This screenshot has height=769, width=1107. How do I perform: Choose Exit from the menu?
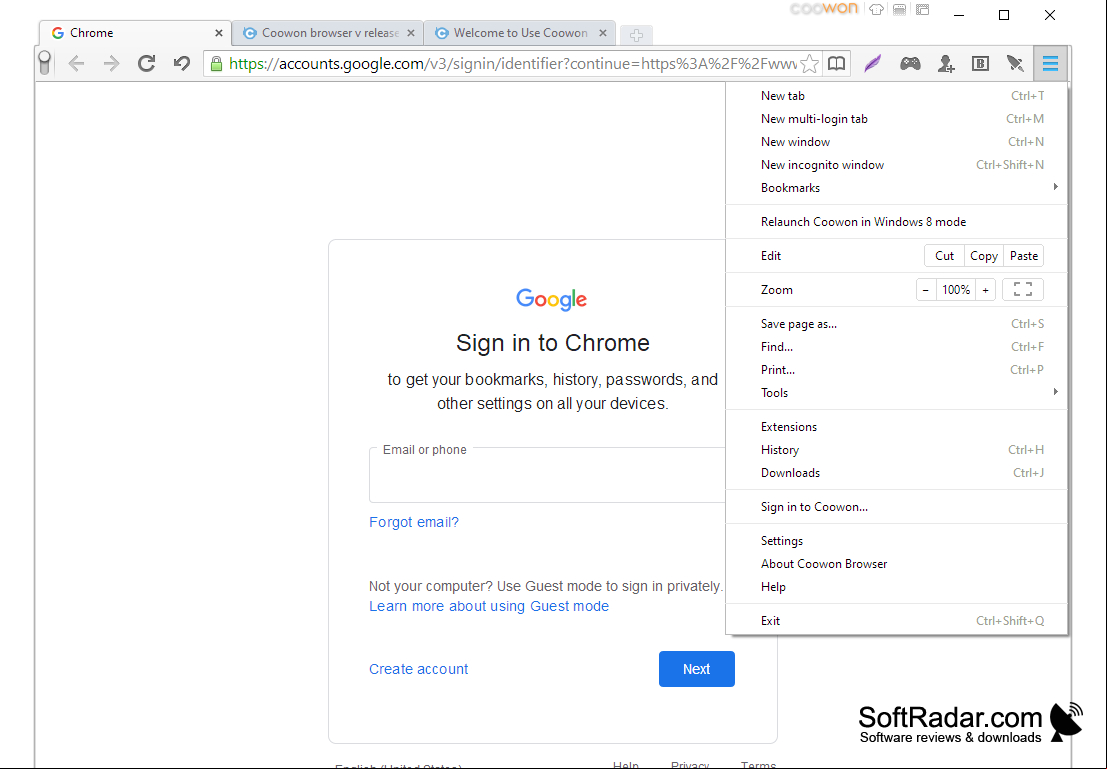897,621
